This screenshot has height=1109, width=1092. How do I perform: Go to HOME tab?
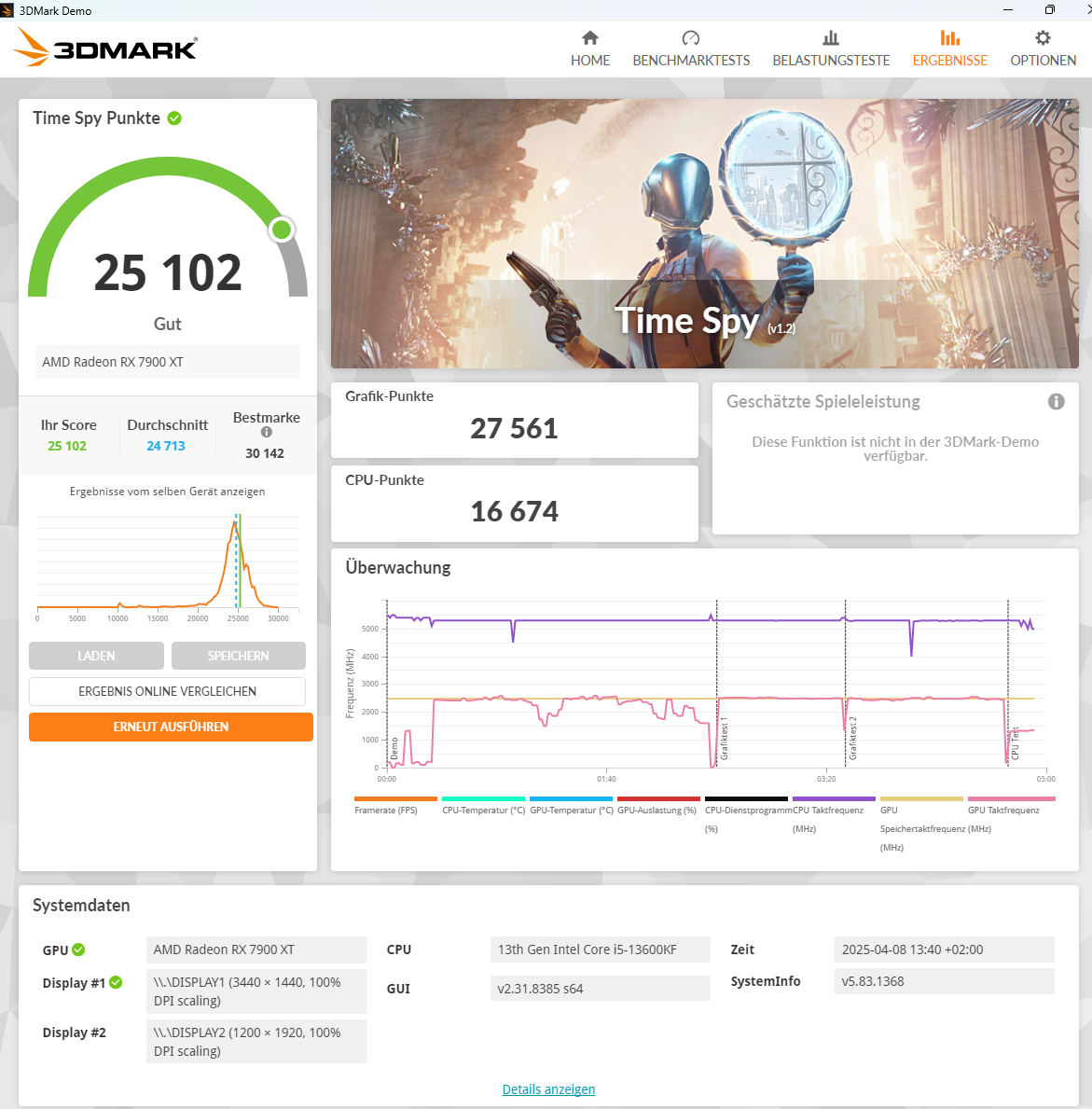coord(590,49)
